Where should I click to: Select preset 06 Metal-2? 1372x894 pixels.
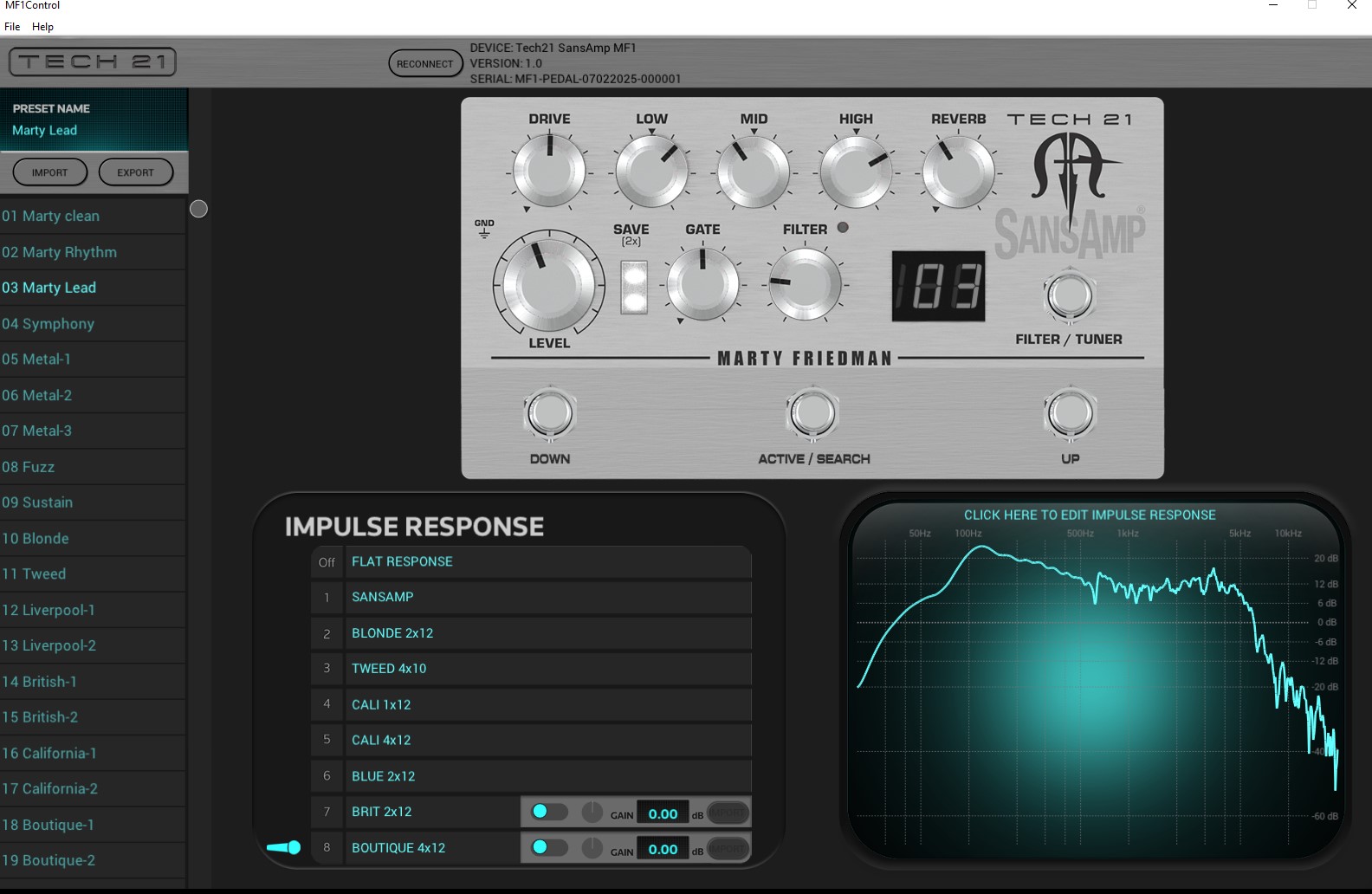coord(93,395)
